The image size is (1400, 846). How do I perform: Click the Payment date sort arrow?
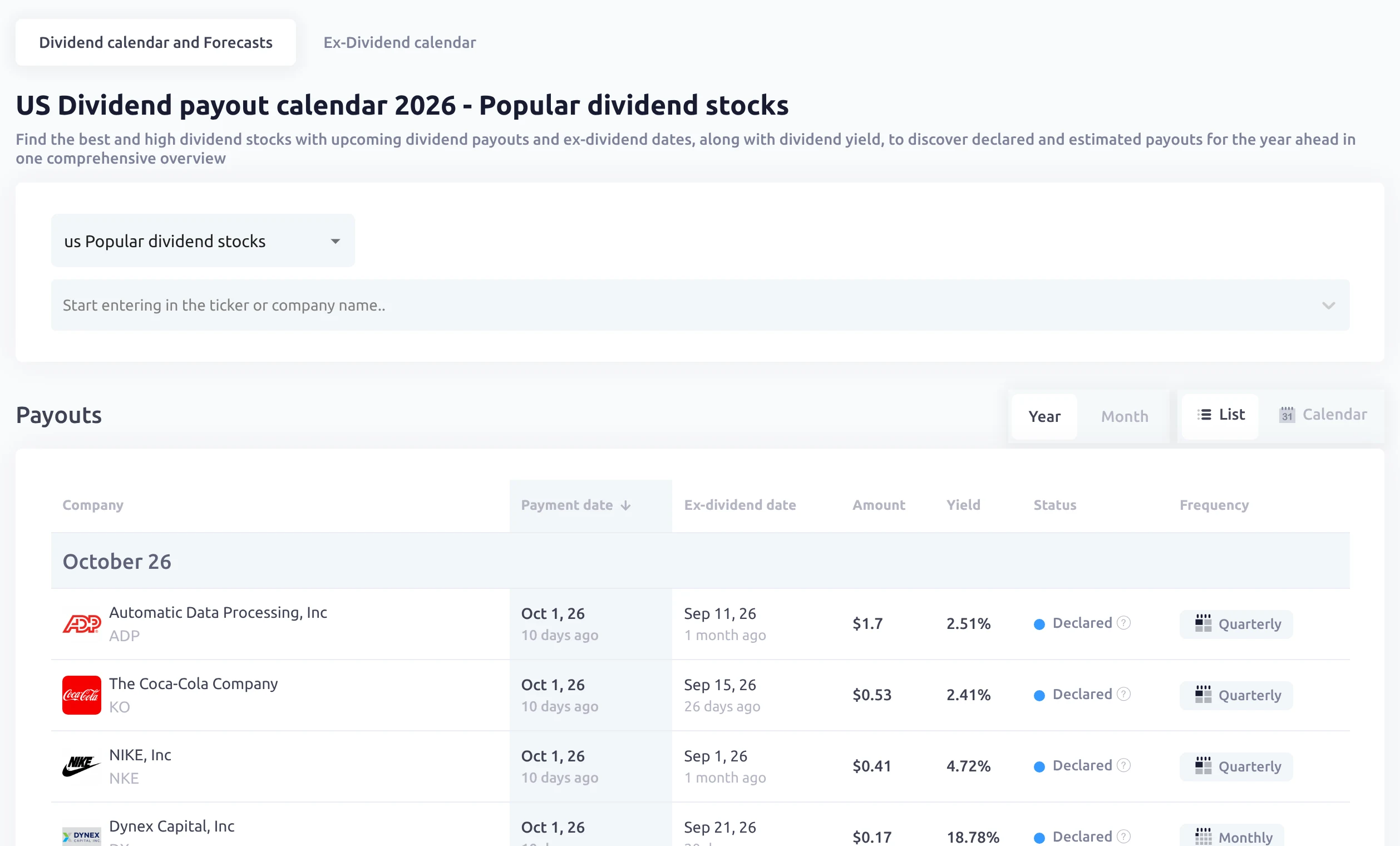pyautogui.click(x=625, y=506)
